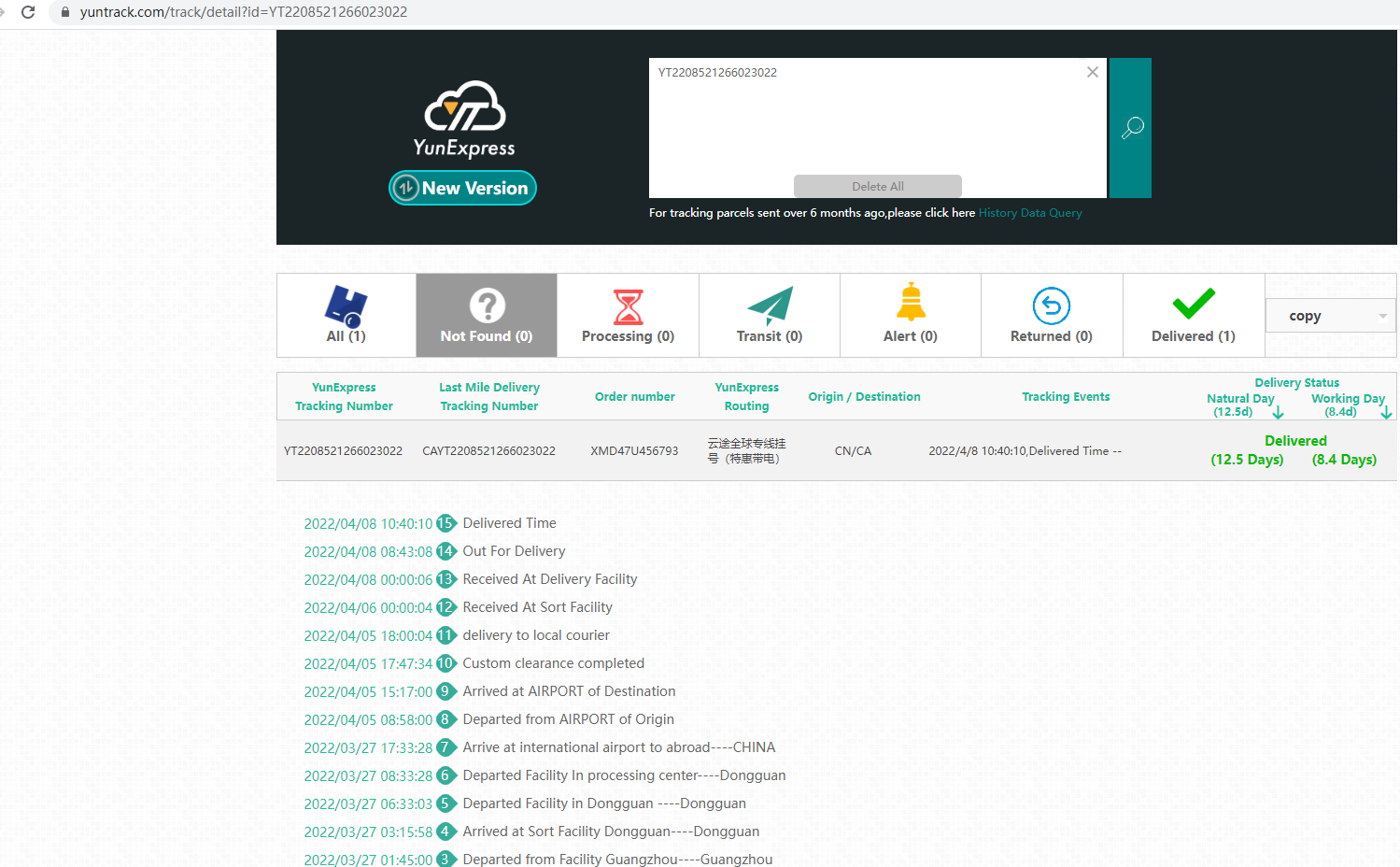Sort by Natural Day arrow

(x=1278, y=412)
